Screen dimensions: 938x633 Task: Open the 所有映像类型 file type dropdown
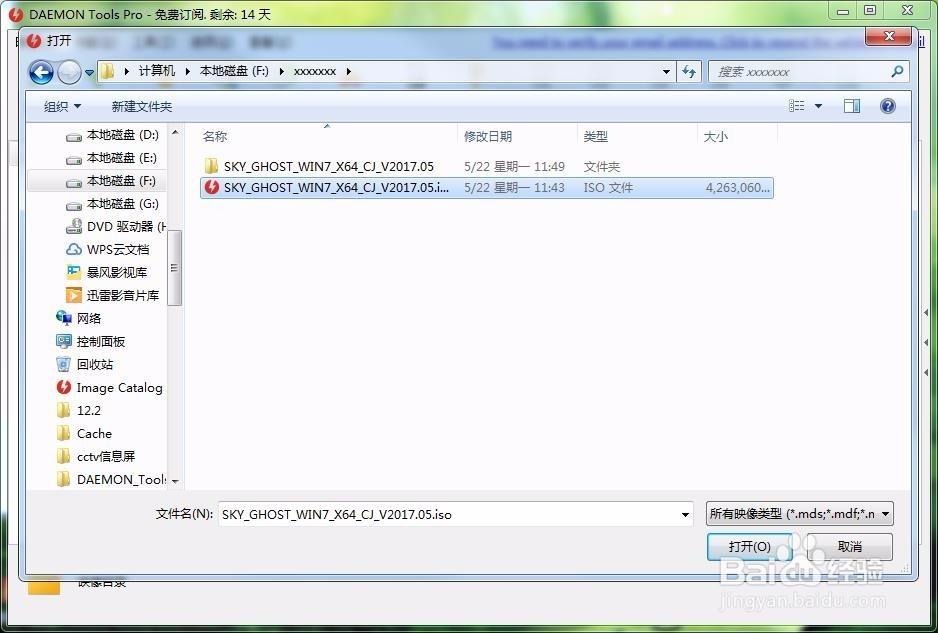(800, 514)
